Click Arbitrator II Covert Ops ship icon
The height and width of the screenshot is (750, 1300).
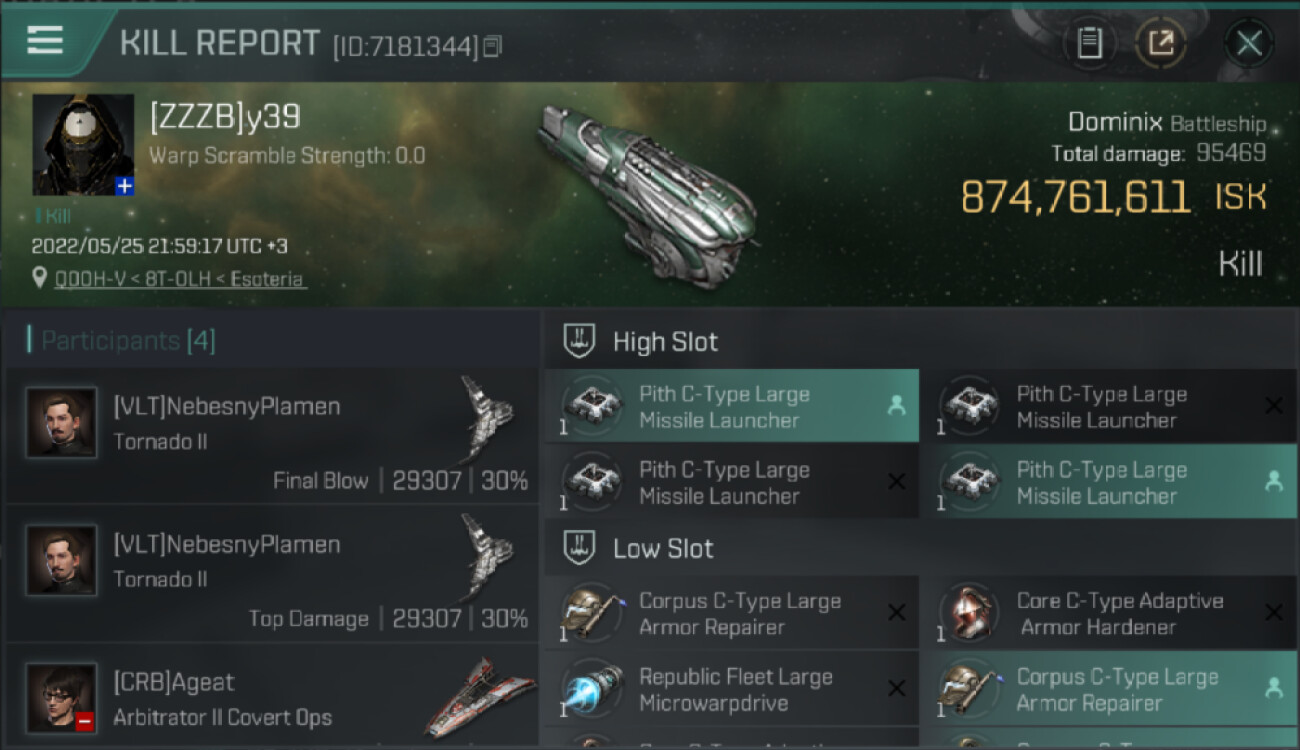(x=480, y=695)
